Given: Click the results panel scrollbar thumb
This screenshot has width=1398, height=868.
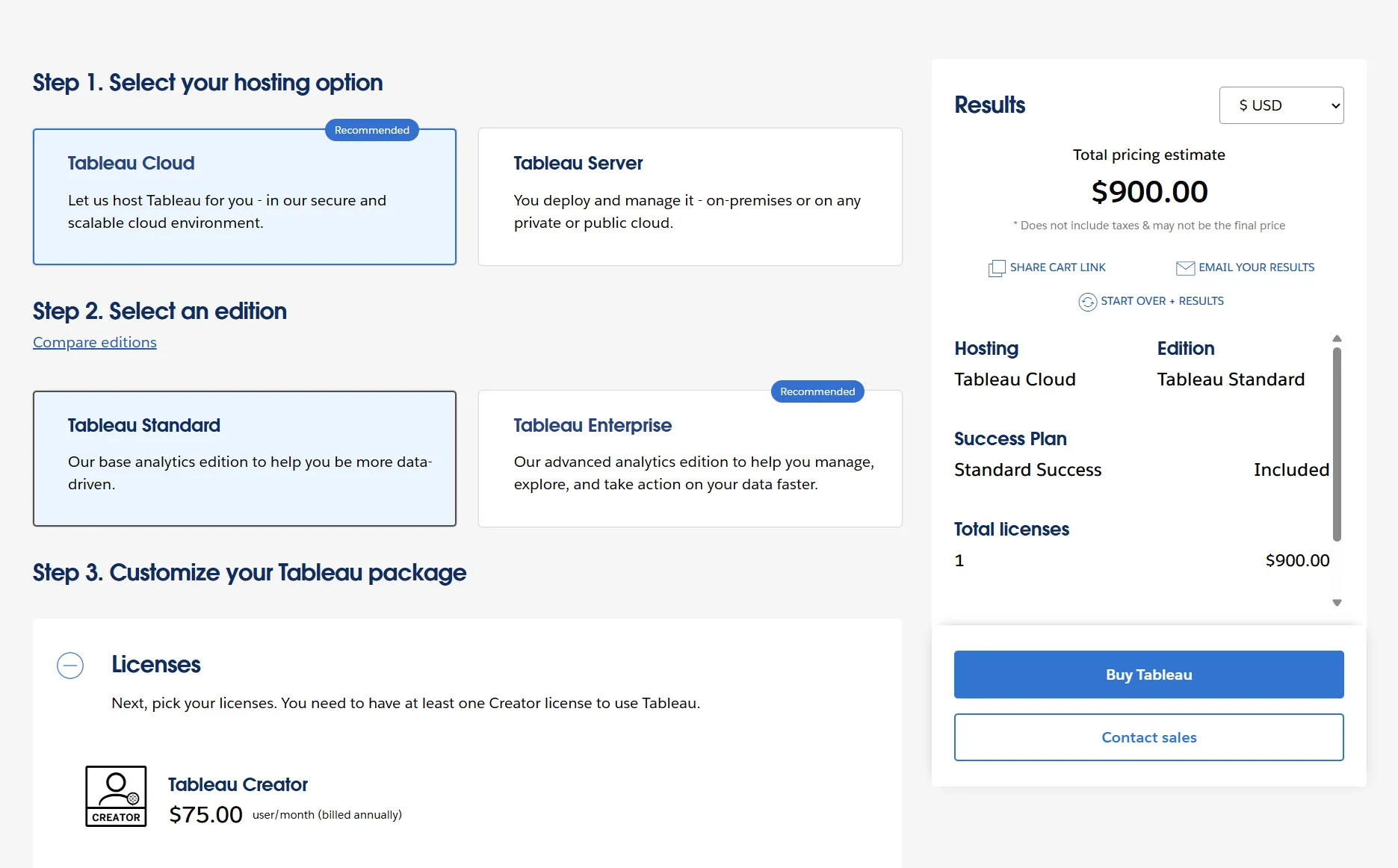Looking at the screenshot, I should [x=1337, y=444].
